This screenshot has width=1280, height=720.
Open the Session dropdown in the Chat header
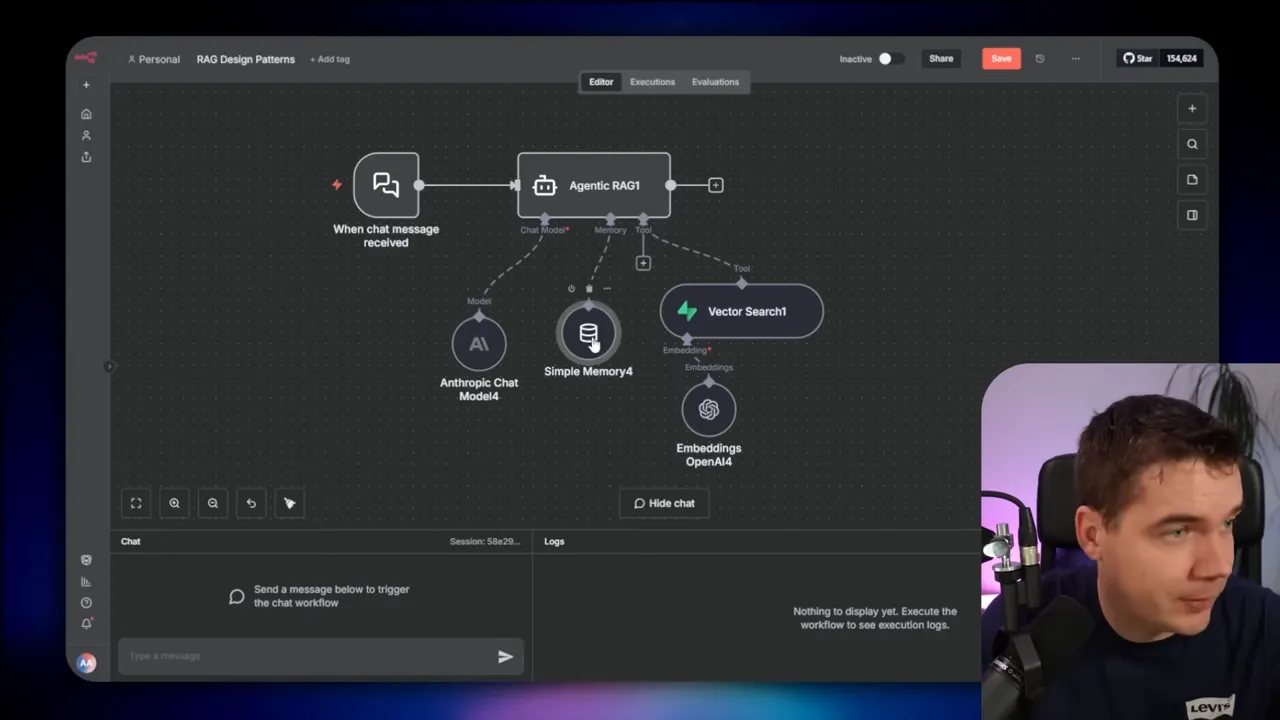pos(485,541)
